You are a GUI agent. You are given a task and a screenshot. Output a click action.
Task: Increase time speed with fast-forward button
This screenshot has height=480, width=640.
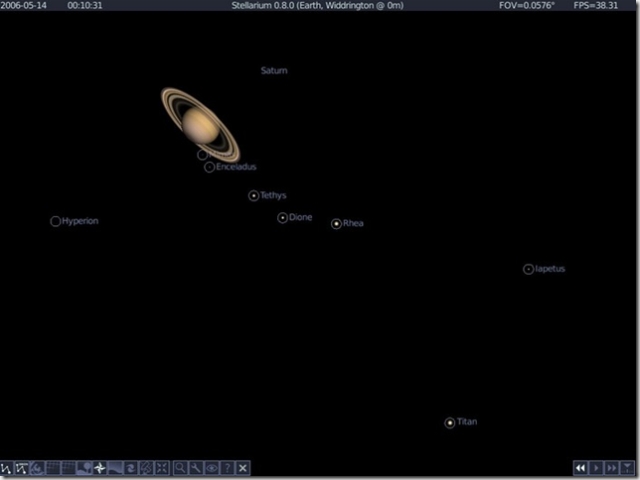pos(611,468)
